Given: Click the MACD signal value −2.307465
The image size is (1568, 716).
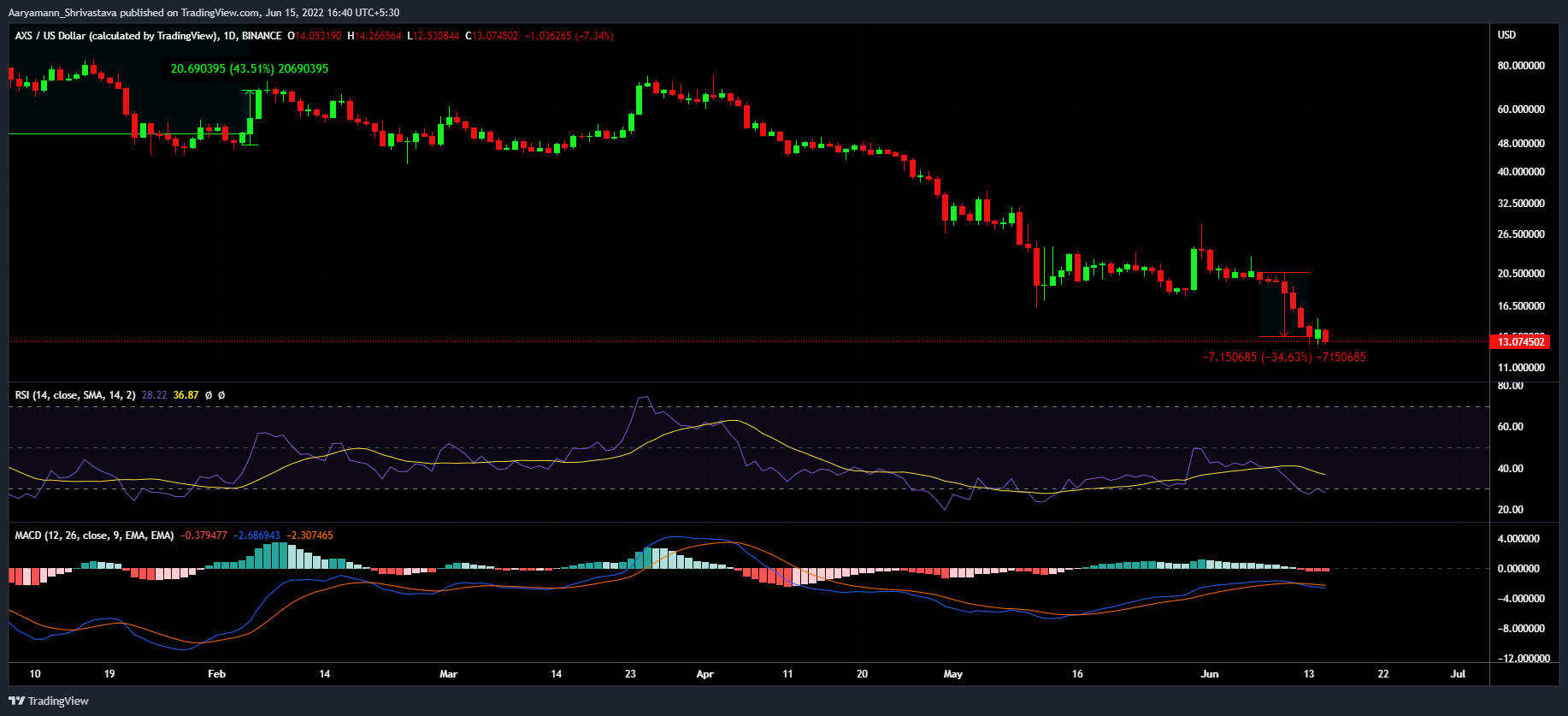Looking at the screenshot, I should (309, 536).
